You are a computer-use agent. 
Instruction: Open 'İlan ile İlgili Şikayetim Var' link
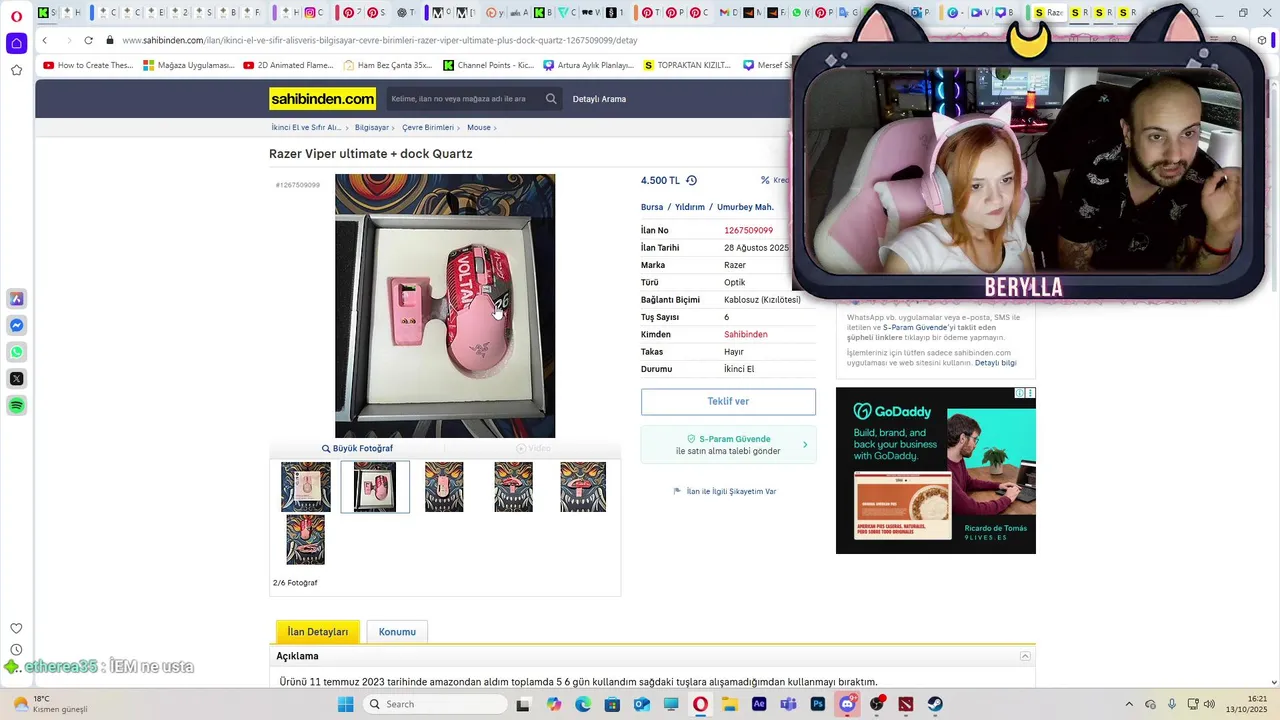pos(731,492)
